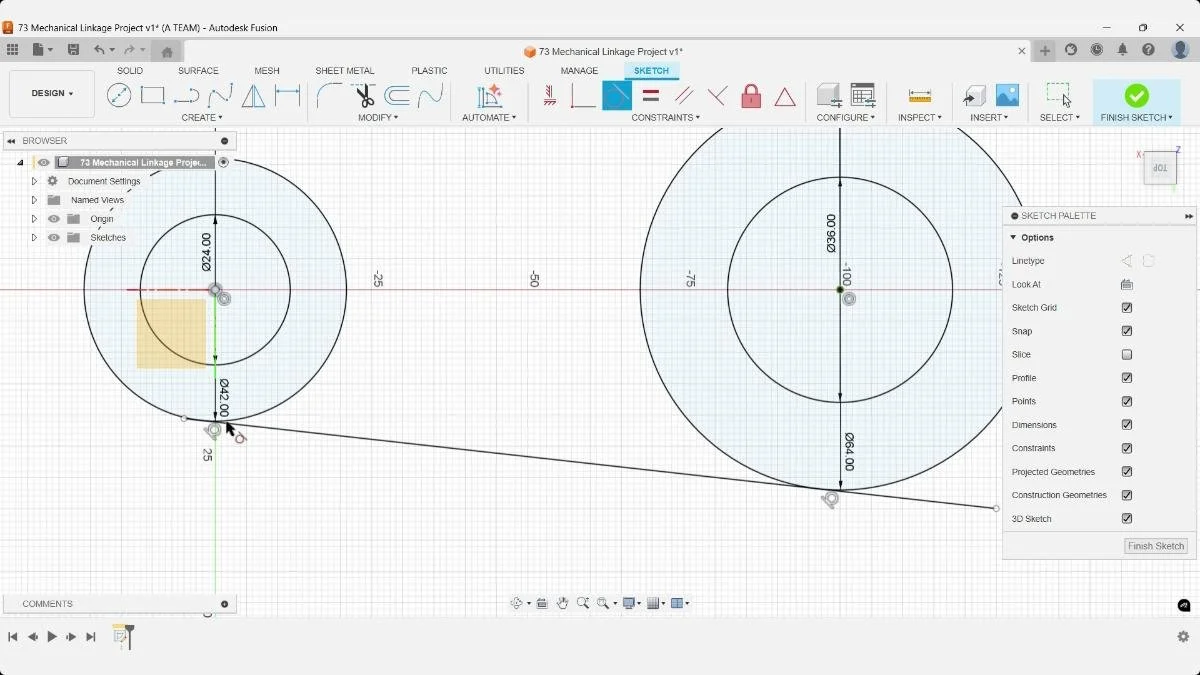
Task: Open the Configure table icon
Action: (863, 96)
